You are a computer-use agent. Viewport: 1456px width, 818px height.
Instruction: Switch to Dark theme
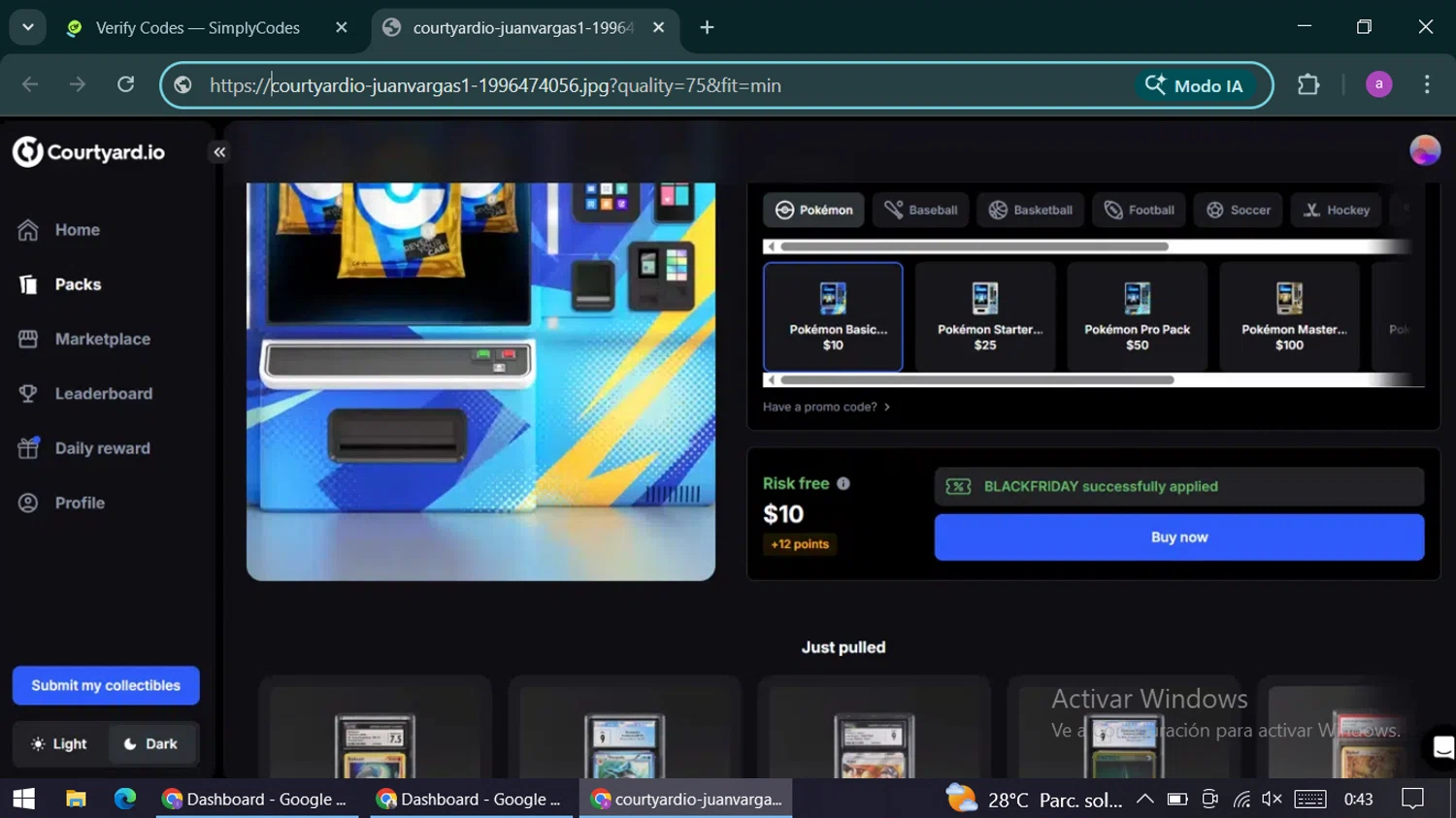(x=151, y=744)
